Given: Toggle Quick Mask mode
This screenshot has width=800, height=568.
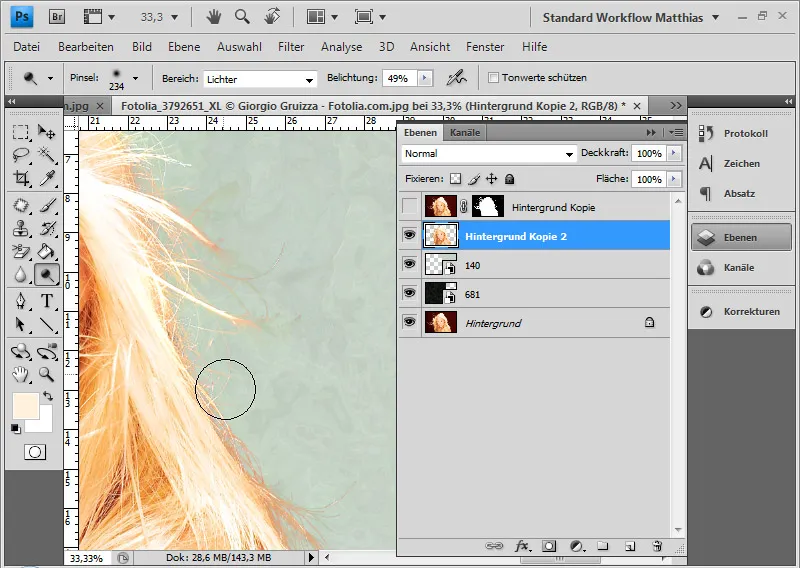Looking at the screenshot, I should pyautogui.click(x=35, y=452).
